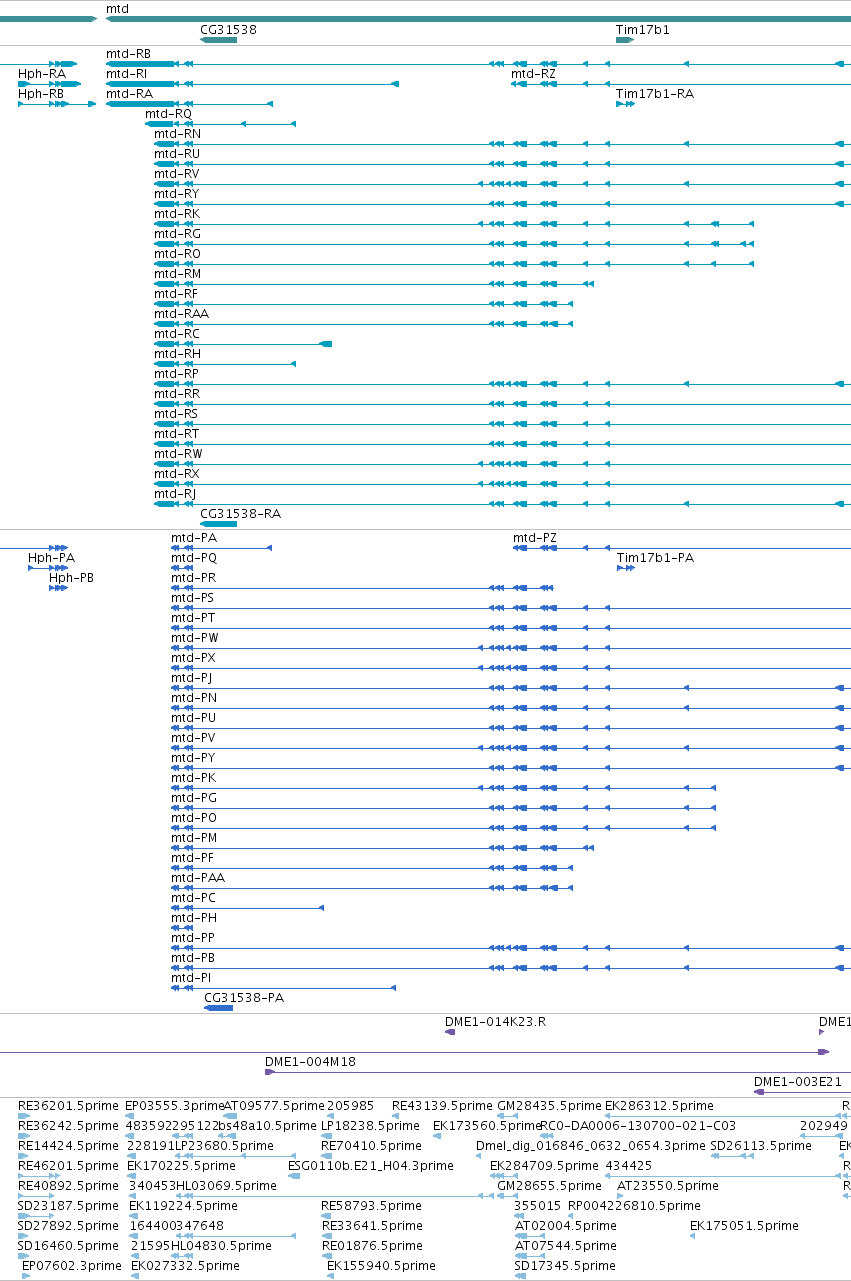Click the mtd-RC transcript label
851x1281 pixels.
pyautogui.click(x=177, y=334)
